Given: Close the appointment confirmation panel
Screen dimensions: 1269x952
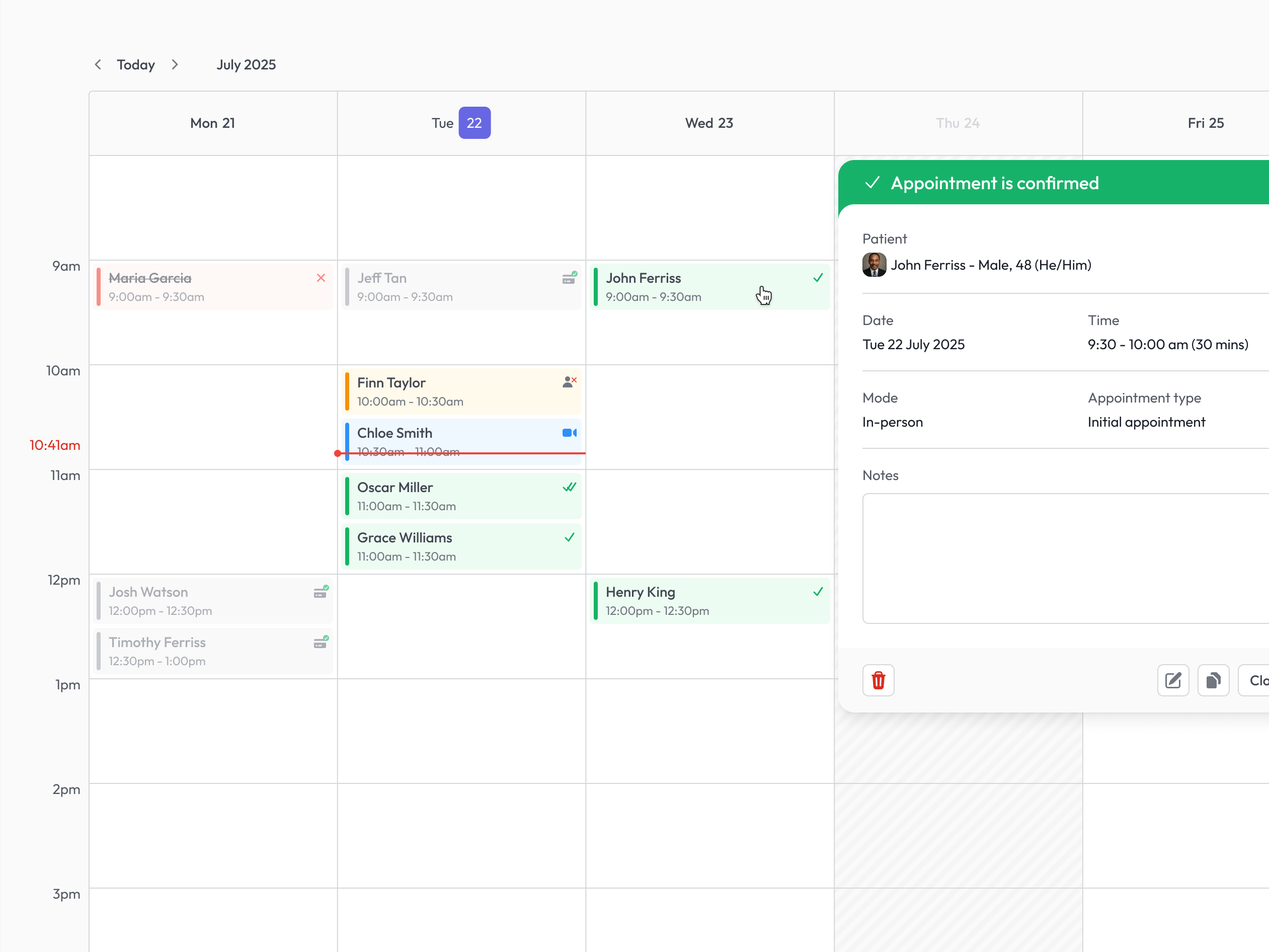Looking at the screenshot, I should coord(1260,680).
